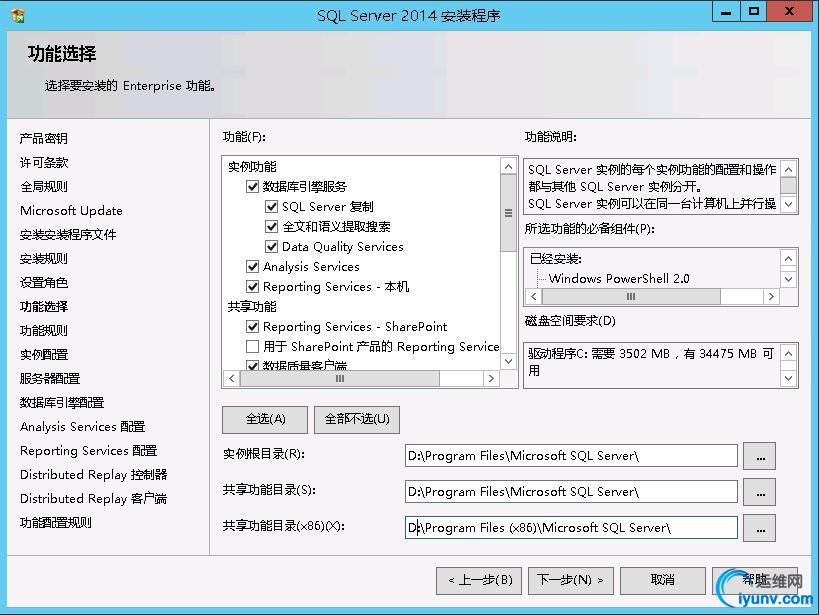Image resolution: width=819 pixels, height=615 pixels.
Task: Toggle Reporting Services - SharePoint checkbox
Action: tap(252, 327)
